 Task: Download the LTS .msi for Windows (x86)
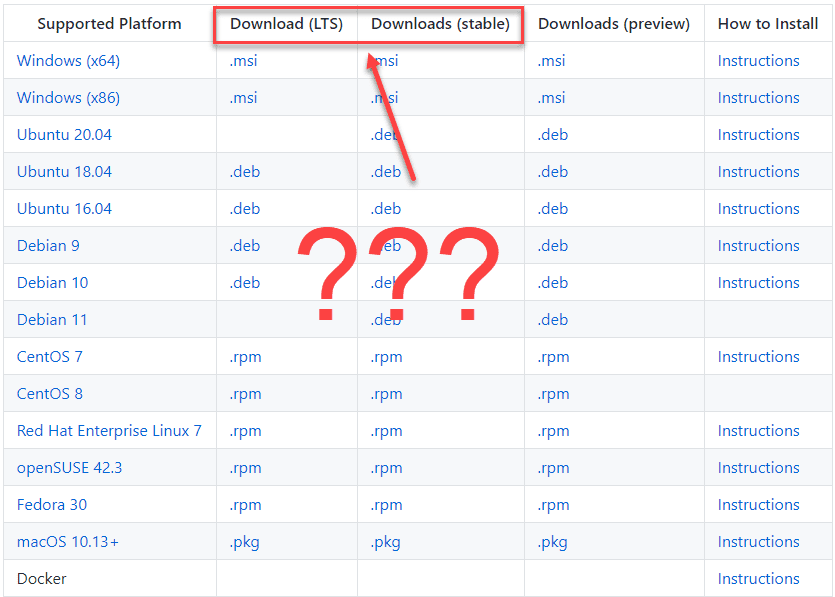point(243,98)
